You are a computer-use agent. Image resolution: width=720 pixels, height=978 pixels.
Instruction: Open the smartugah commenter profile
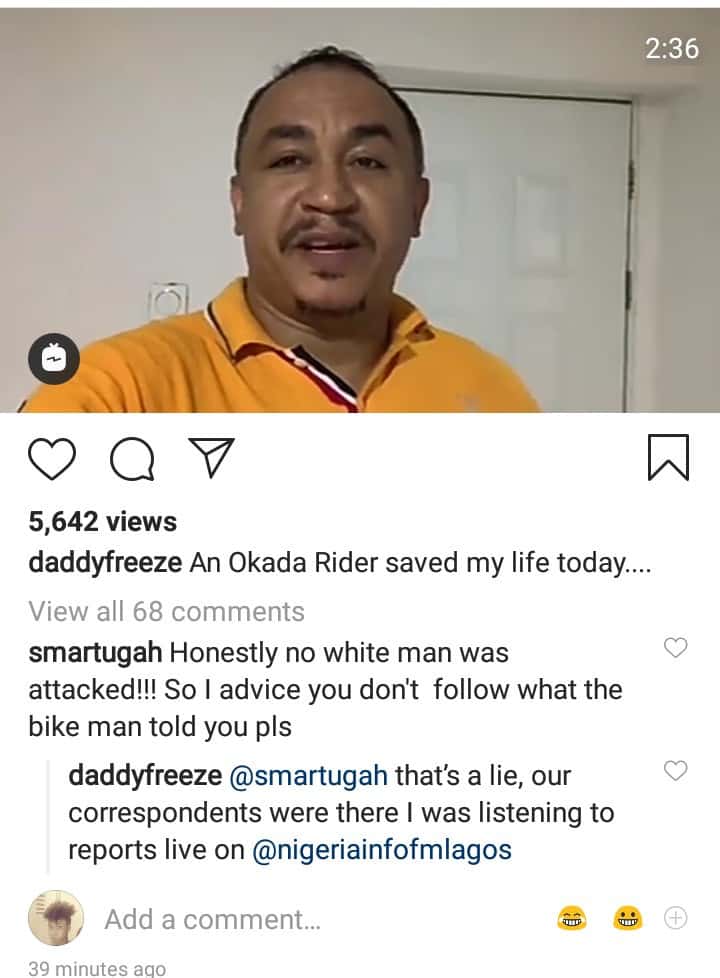tap(95, 653)
